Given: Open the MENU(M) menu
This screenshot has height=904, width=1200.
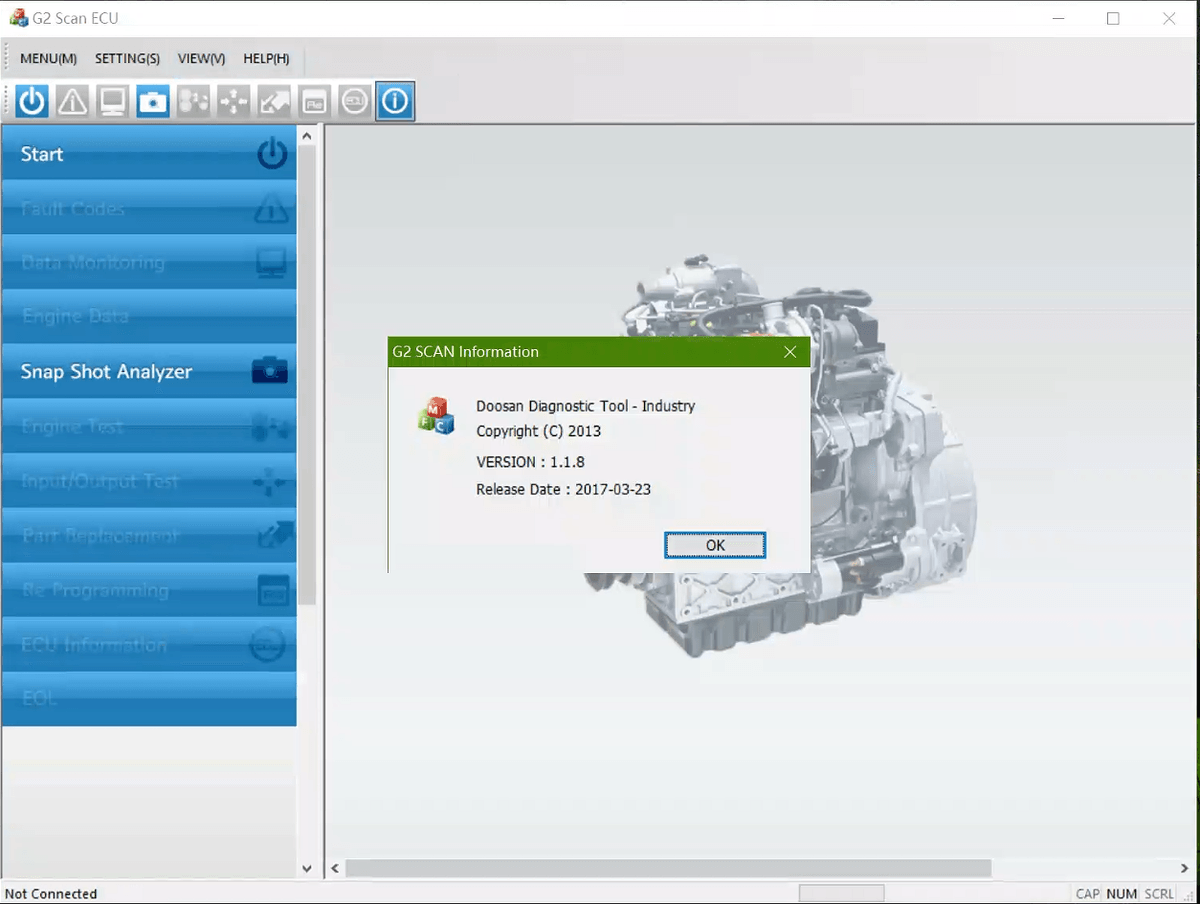Looking at the screenshot, I should click(x=48, y=59).
